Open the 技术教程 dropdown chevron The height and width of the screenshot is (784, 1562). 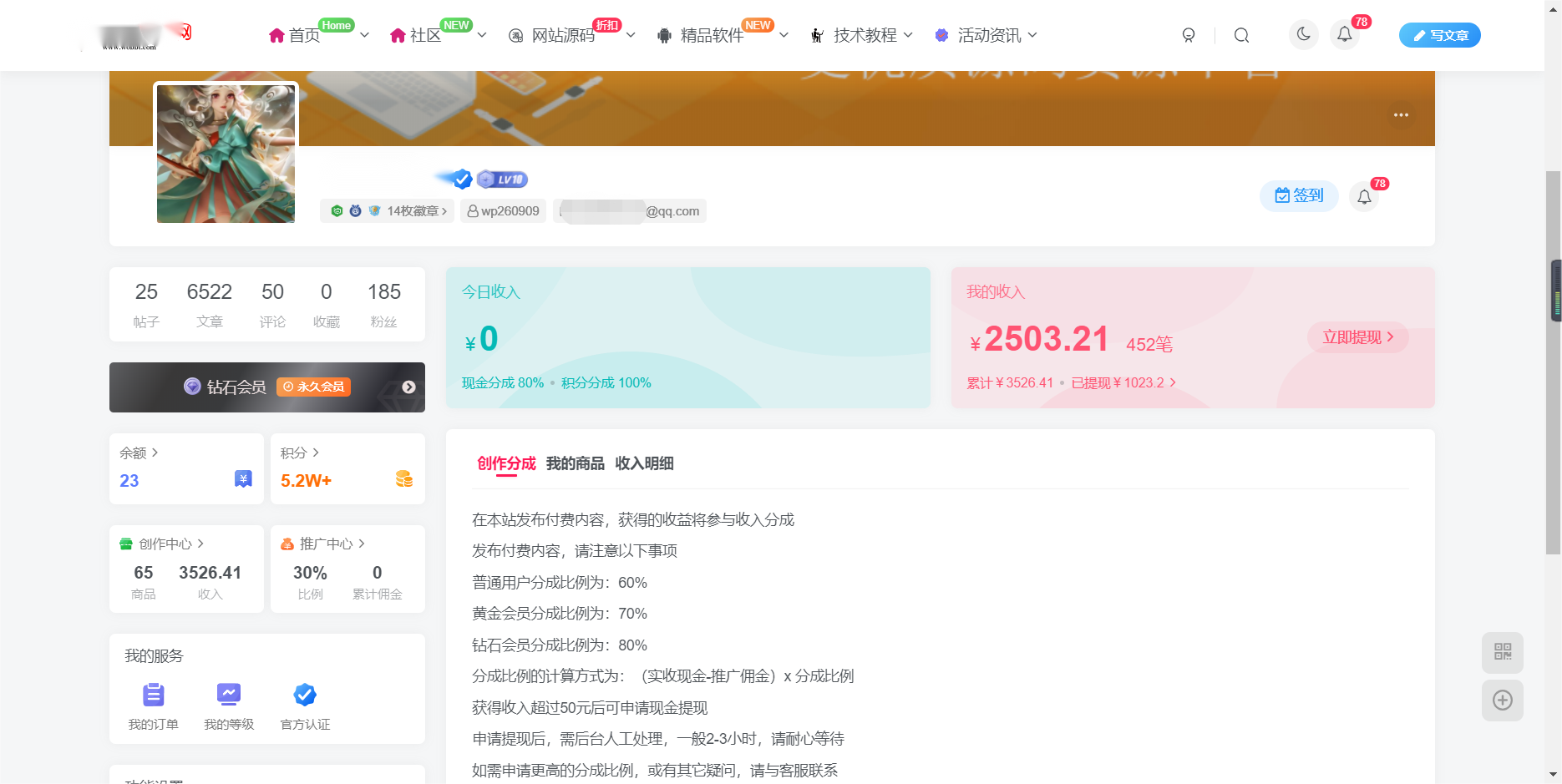(910, 35)
